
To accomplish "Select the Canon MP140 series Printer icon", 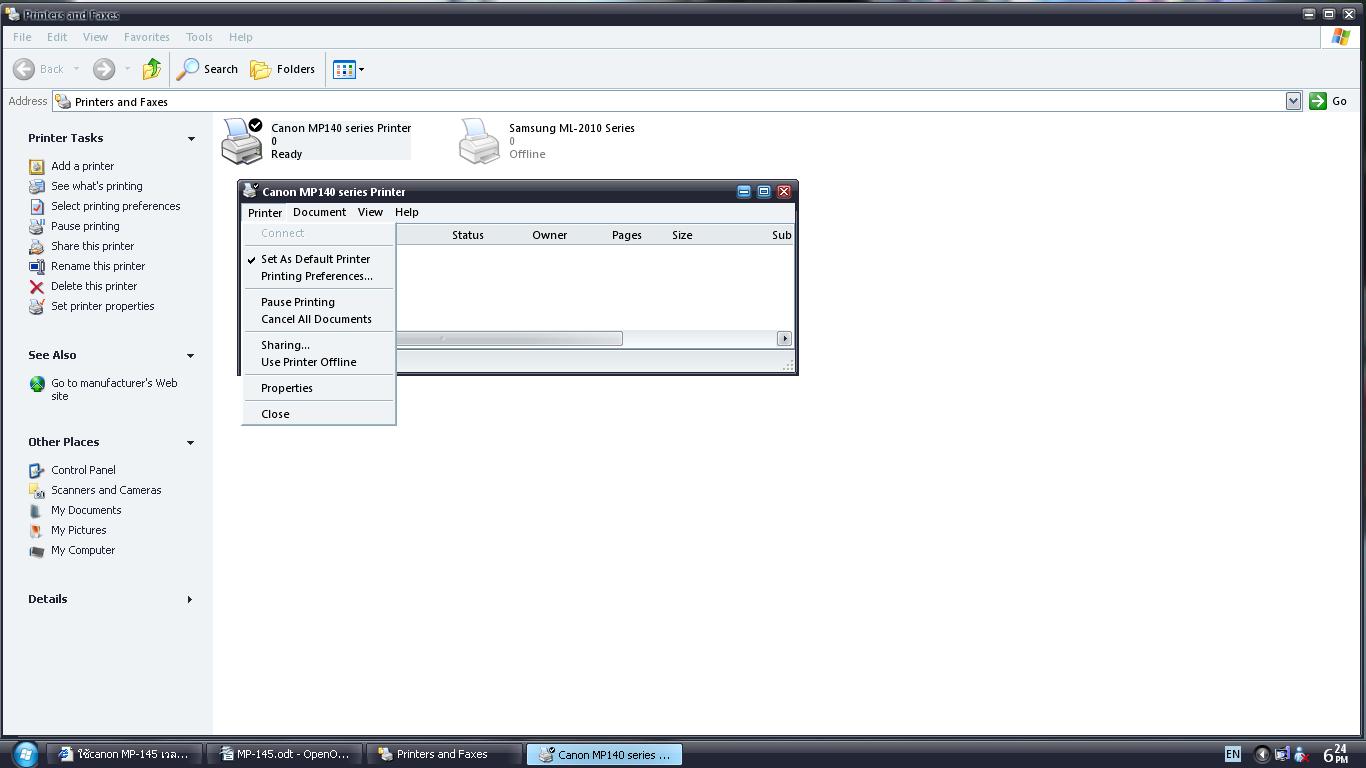I will coord(242,140).
